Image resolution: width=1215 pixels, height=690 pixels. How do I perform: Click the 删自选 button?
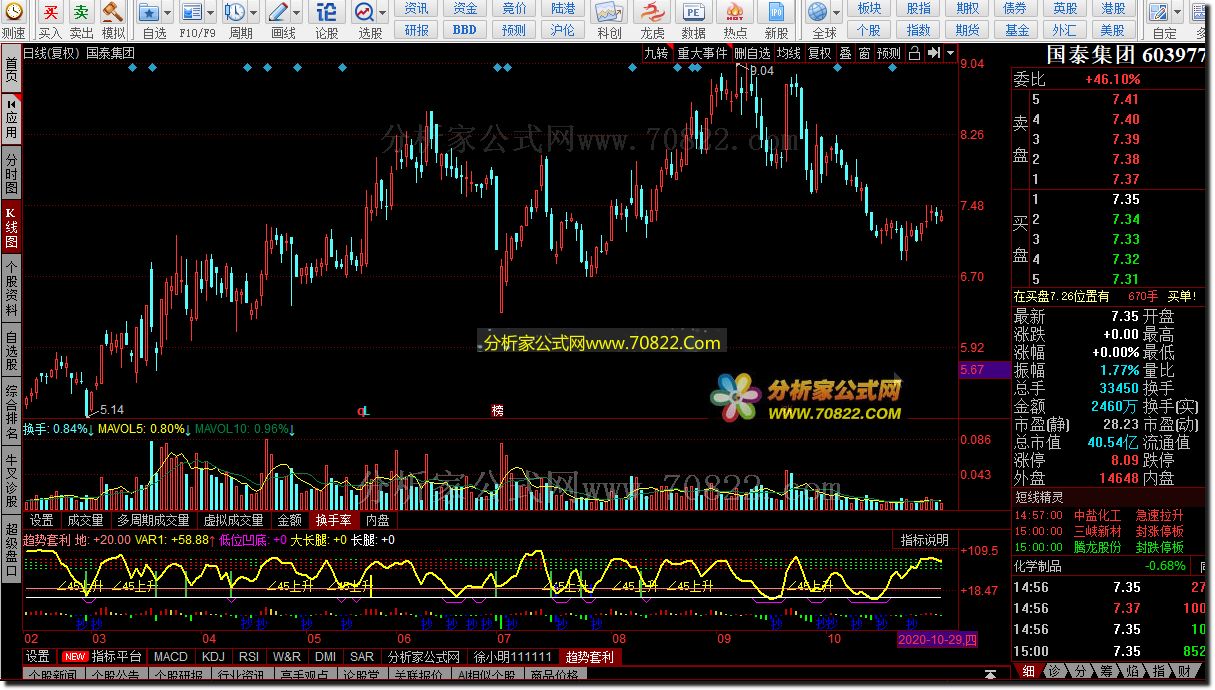(x=752, y=53)
